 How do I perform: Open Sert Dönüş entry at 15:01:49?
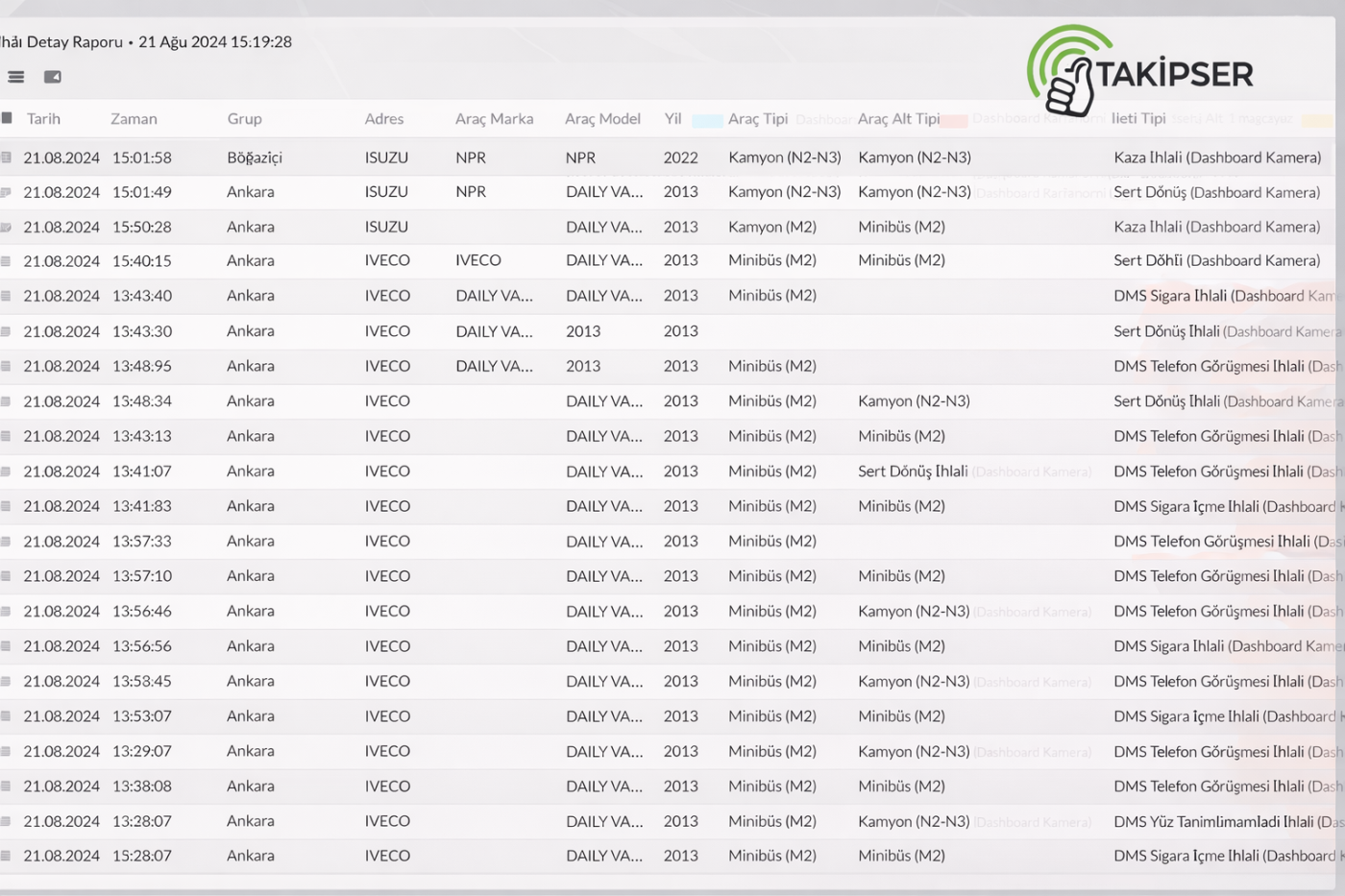(1215, 192)
